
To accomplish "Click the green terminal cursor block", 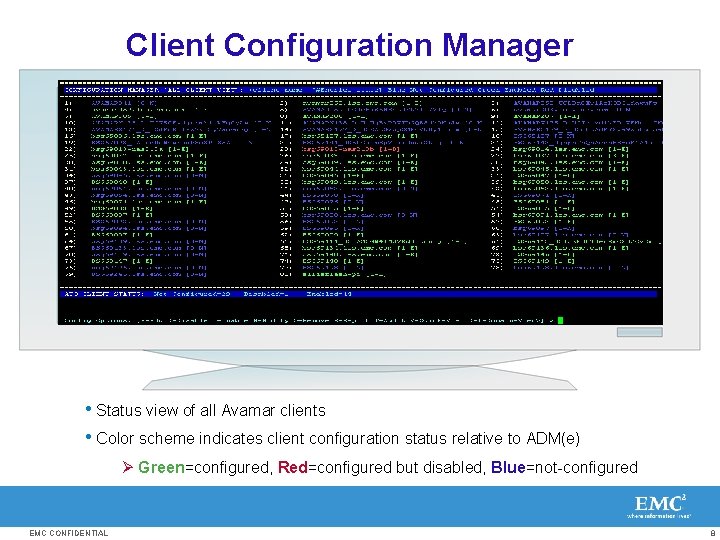I will pyautogui.click(x=560, y=321).
